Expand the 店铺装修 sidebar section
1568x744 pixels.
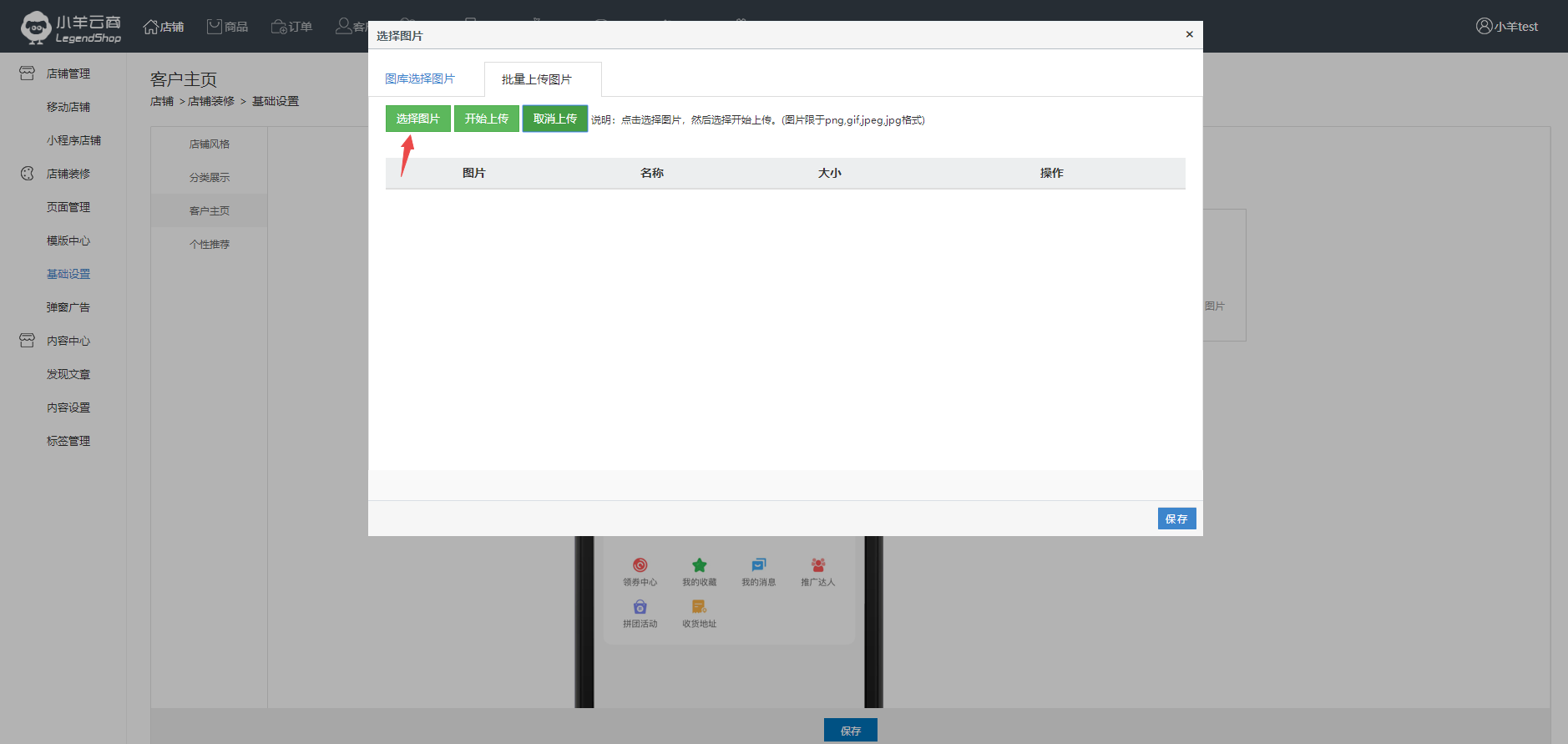click(x=68, y=174)
